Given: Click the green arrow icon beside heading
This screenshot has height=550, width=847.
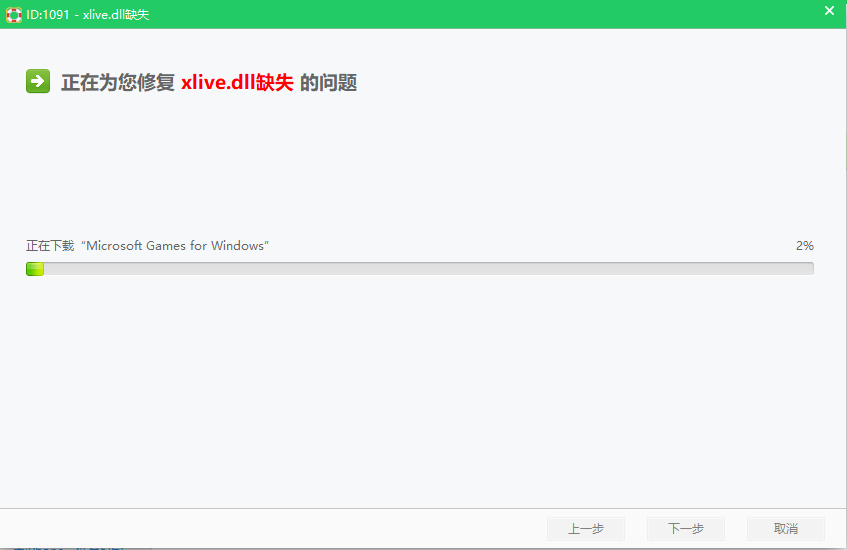Looking at the screenshot, I should [x=38, y=82].
